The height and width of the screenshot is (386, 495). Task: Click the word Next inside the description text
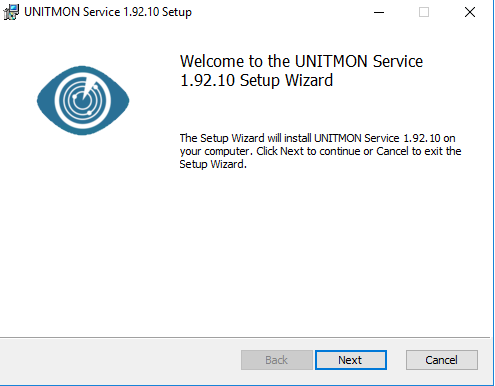(292, 151)
